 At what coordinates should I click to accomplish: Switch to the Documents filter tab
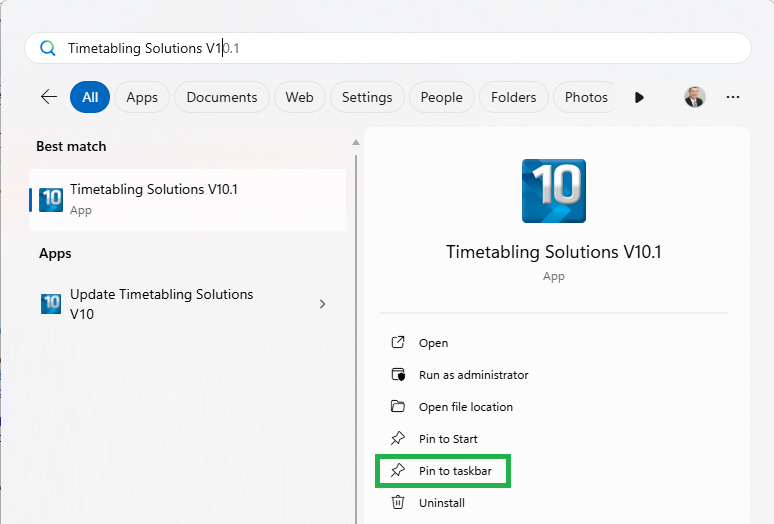[222, 97]
